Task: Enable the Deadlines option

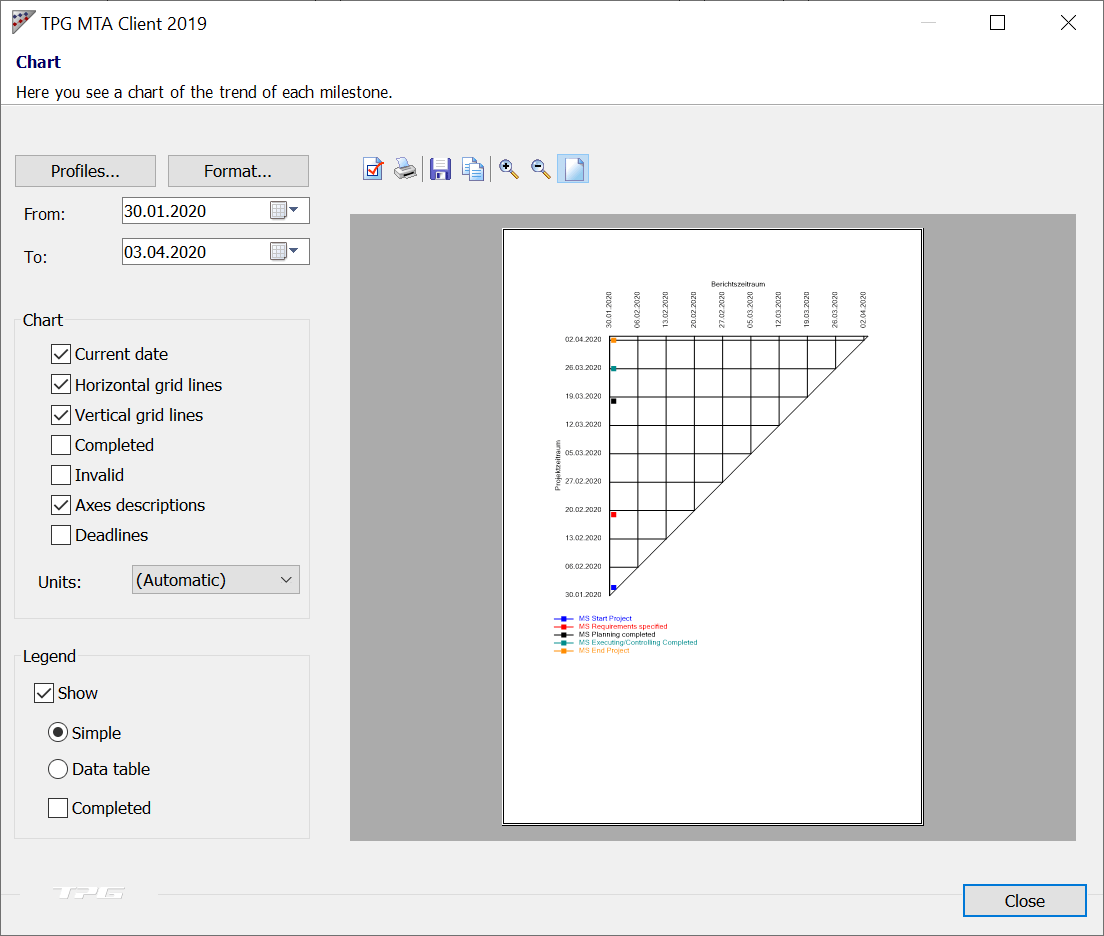Action: 60,535
